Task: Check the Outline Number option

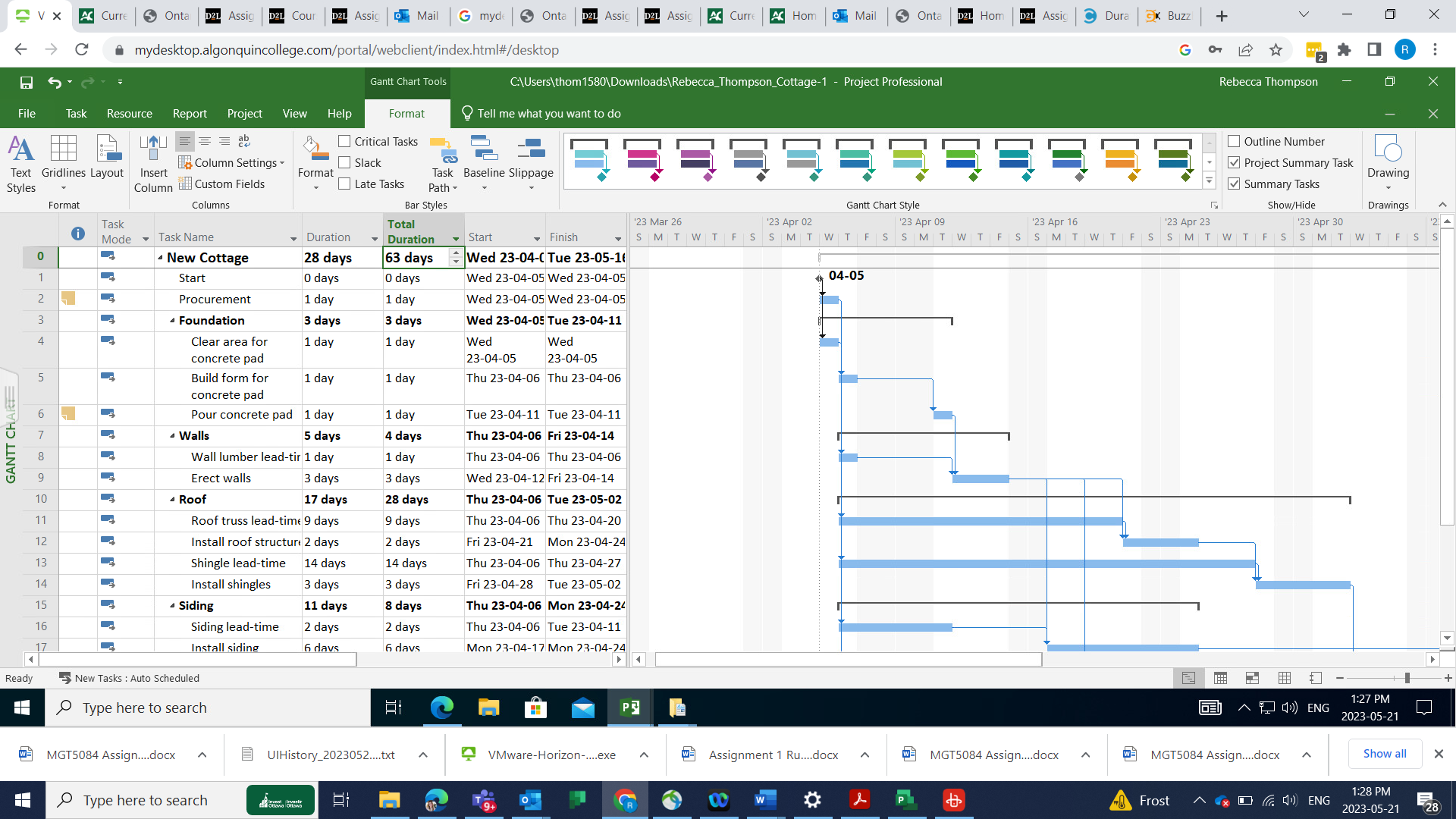Action: [1235, 142]
